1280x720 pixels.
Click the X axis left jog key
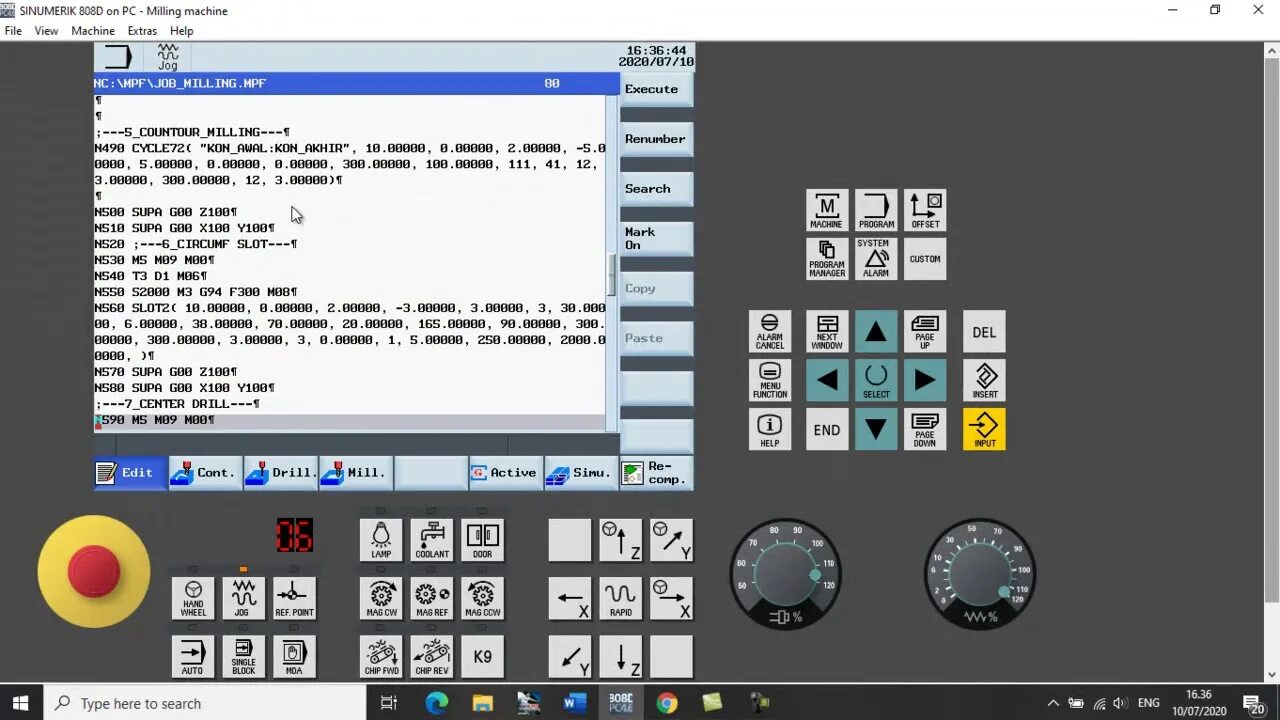coord(570,598)
